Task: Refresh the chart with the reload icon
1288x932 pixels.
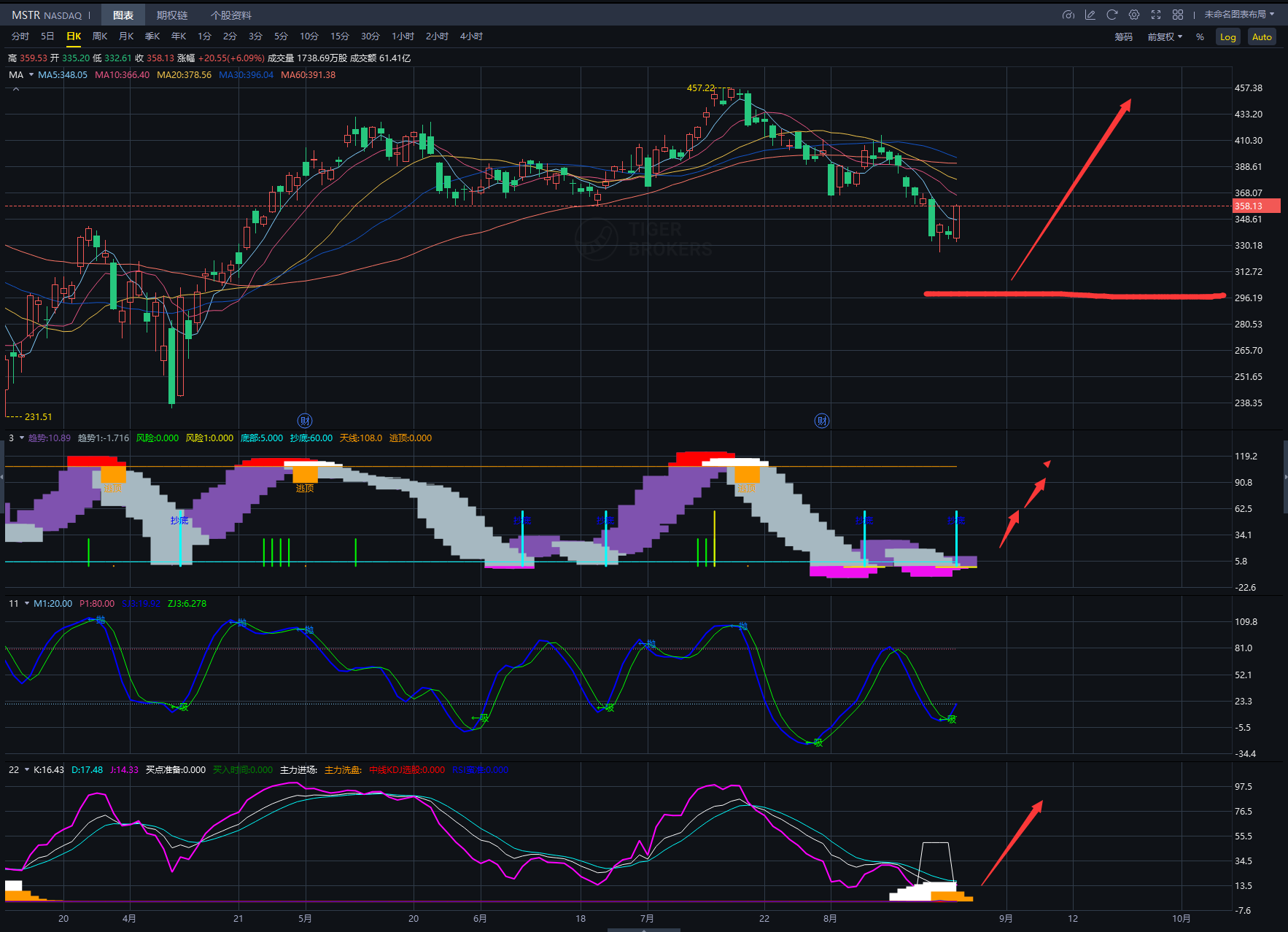Action: [1112, 15]
